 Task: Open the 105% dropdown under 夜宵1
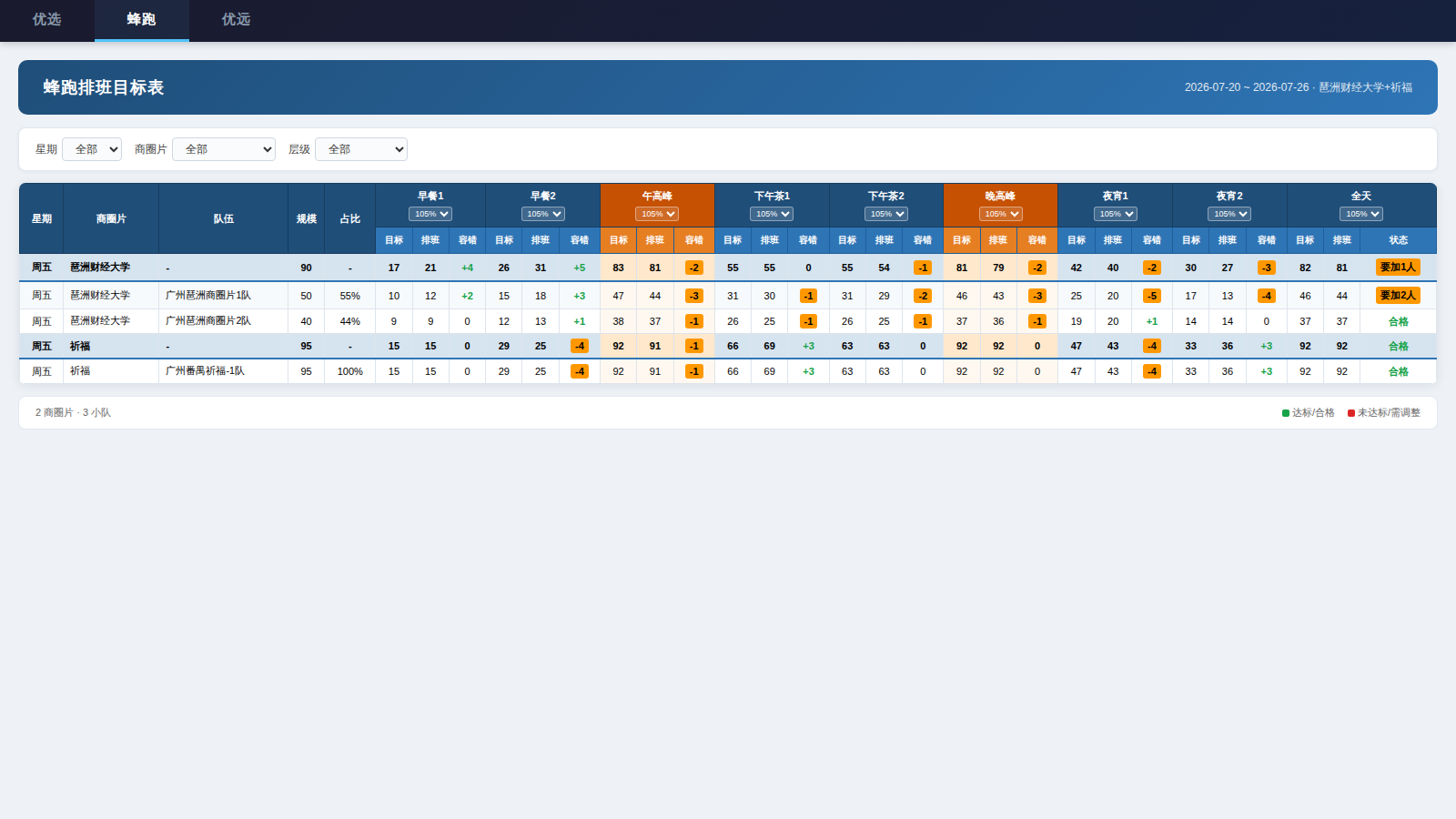(1116, 214)
